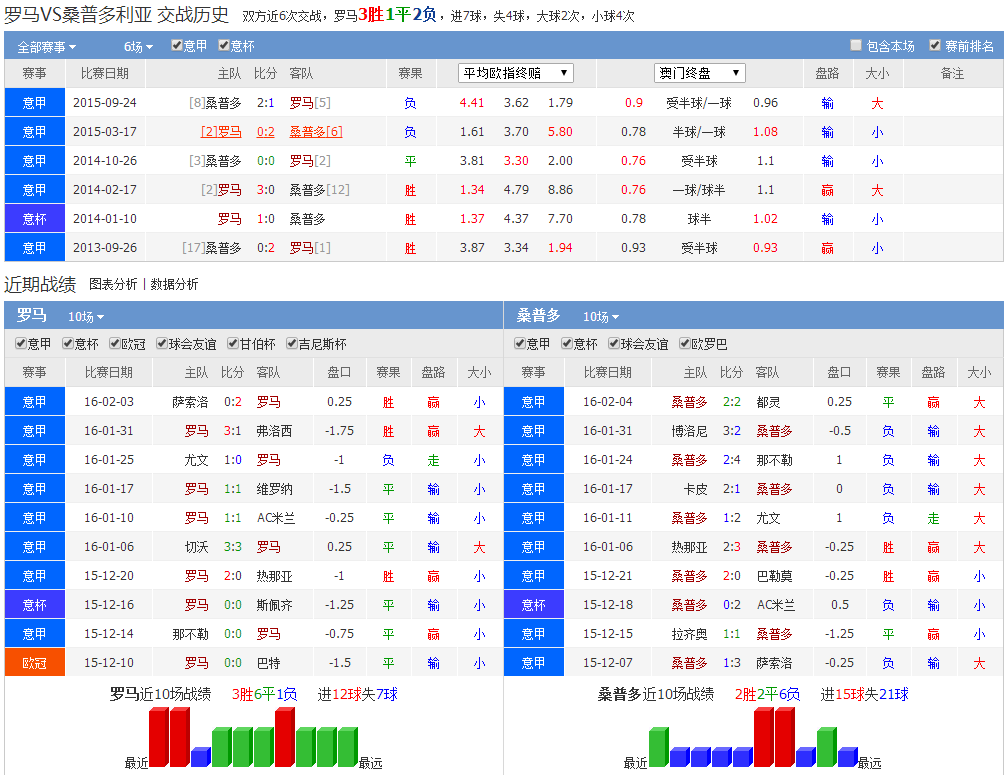Screen dimensions: 1005x775
Task: Click 走 result in 桑普多 row 16-01-11
Action: (x=933, y=518)
